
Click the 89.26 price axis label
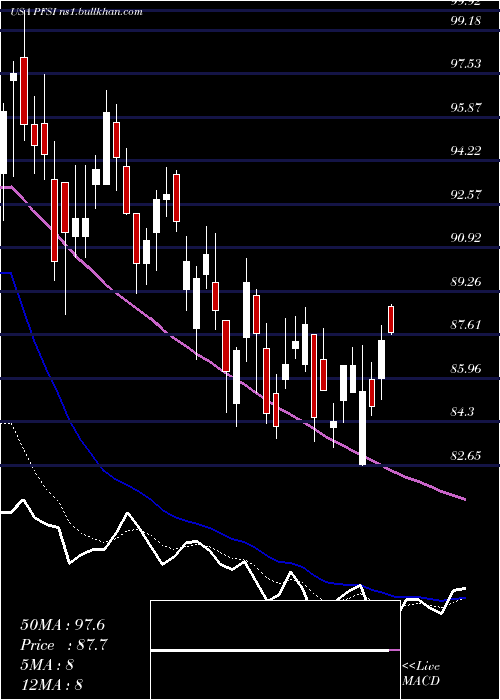(x=466, y=282)
